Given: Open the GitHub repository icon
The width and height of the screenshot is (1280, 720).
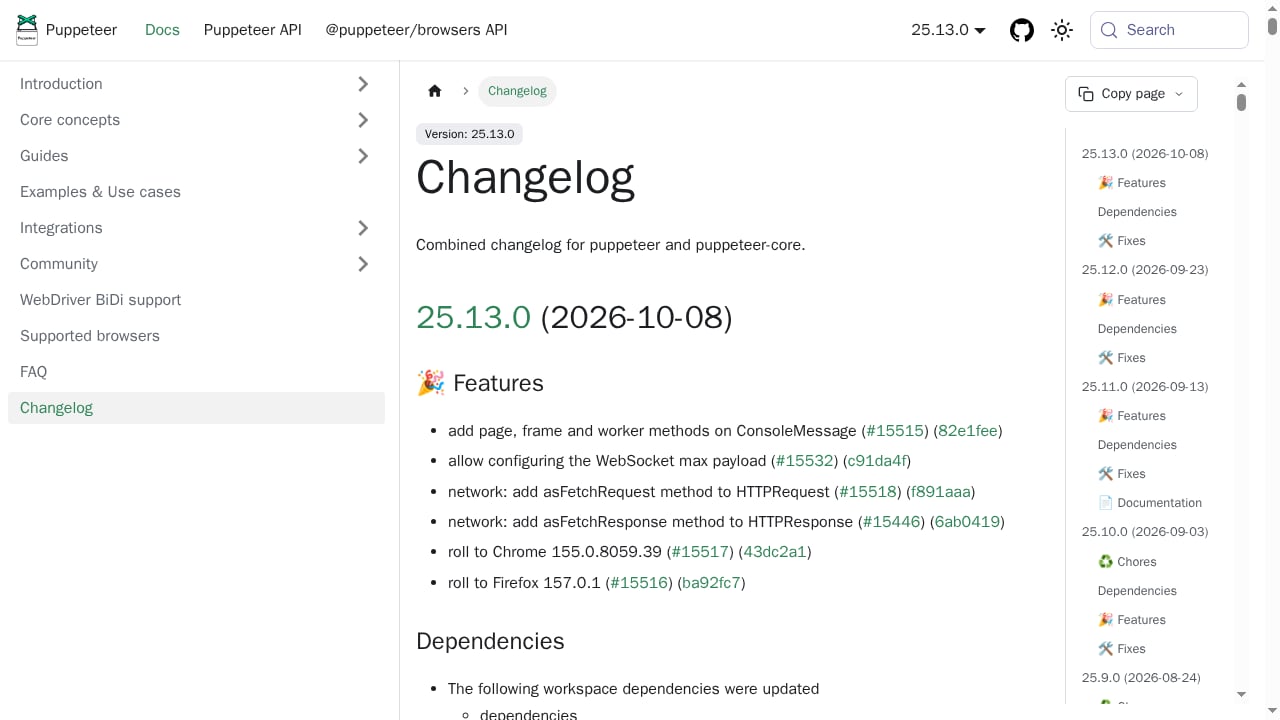Looking at the screenshot, I should [1022, 30].
